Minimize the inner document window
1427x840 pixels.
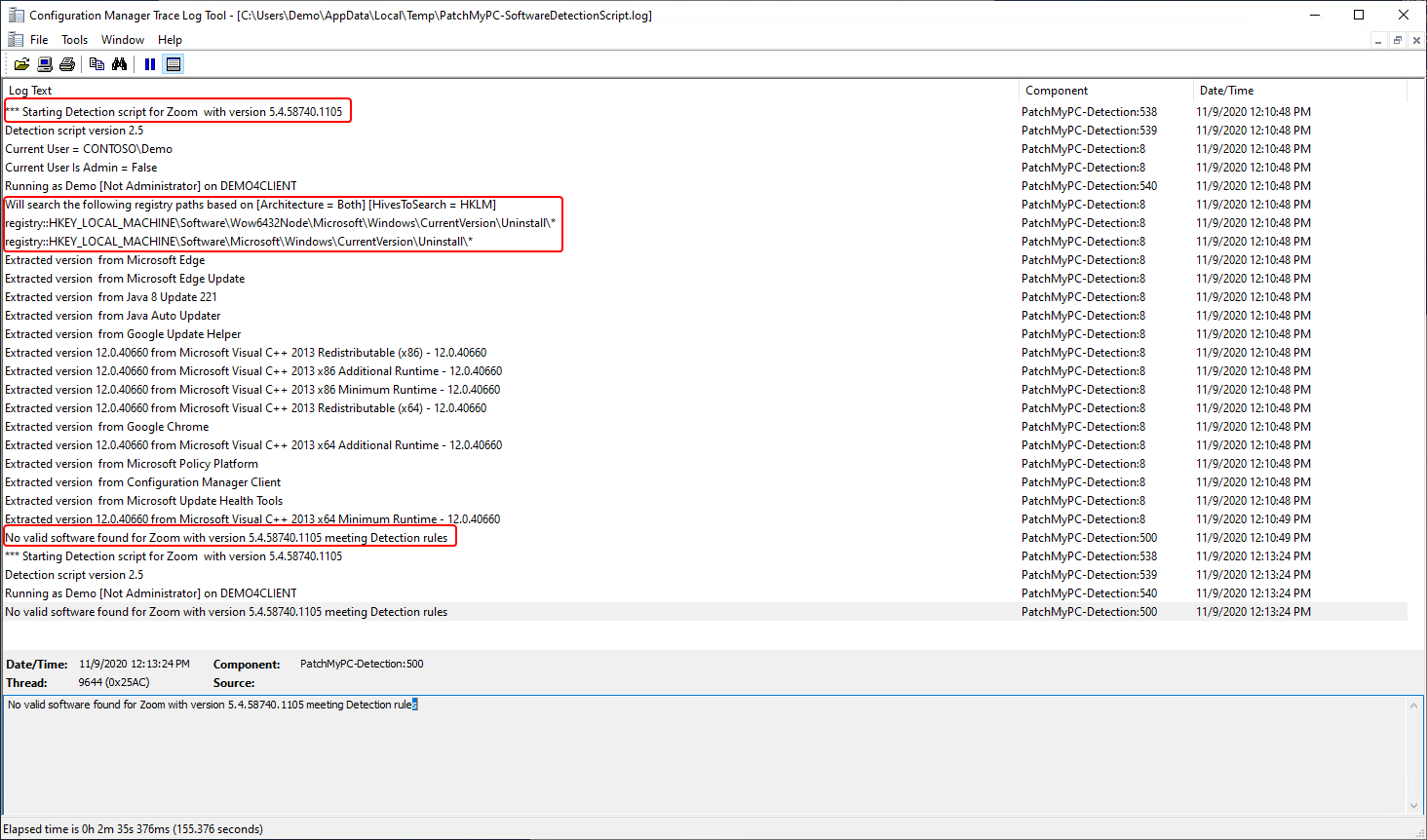pyautogui.click(x=1377, y=40)
